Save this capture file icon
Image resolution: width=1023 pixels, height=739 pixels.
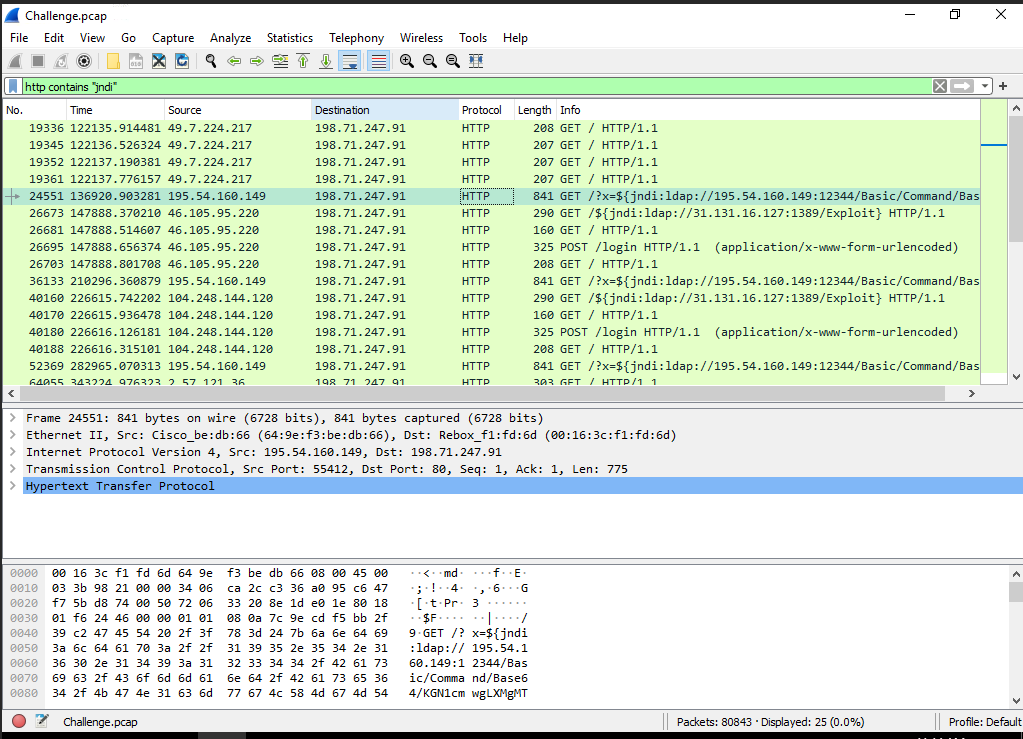(x=136, y=61)
